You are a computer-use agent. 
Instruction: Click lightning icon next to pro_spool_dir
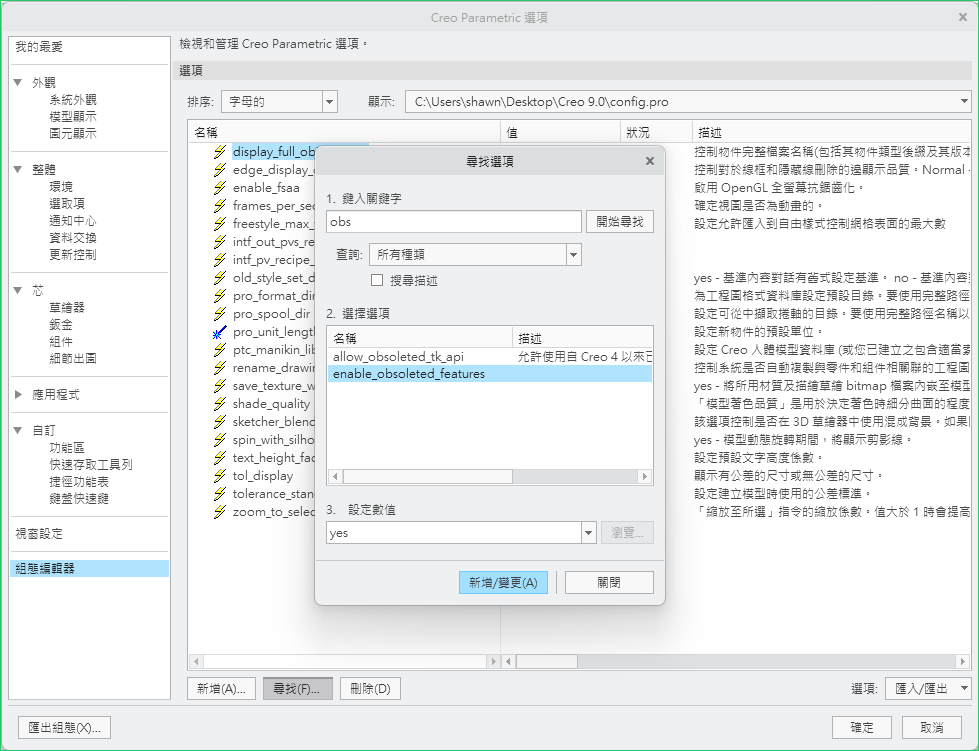[x=220, y=314]
